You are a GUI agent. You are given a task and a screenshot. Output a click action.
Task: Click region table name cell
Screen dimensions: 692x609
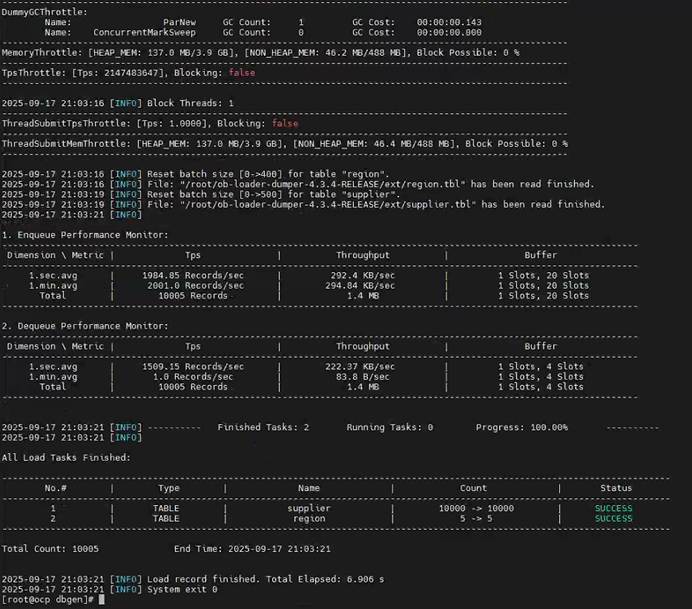[x=308, y=519]
